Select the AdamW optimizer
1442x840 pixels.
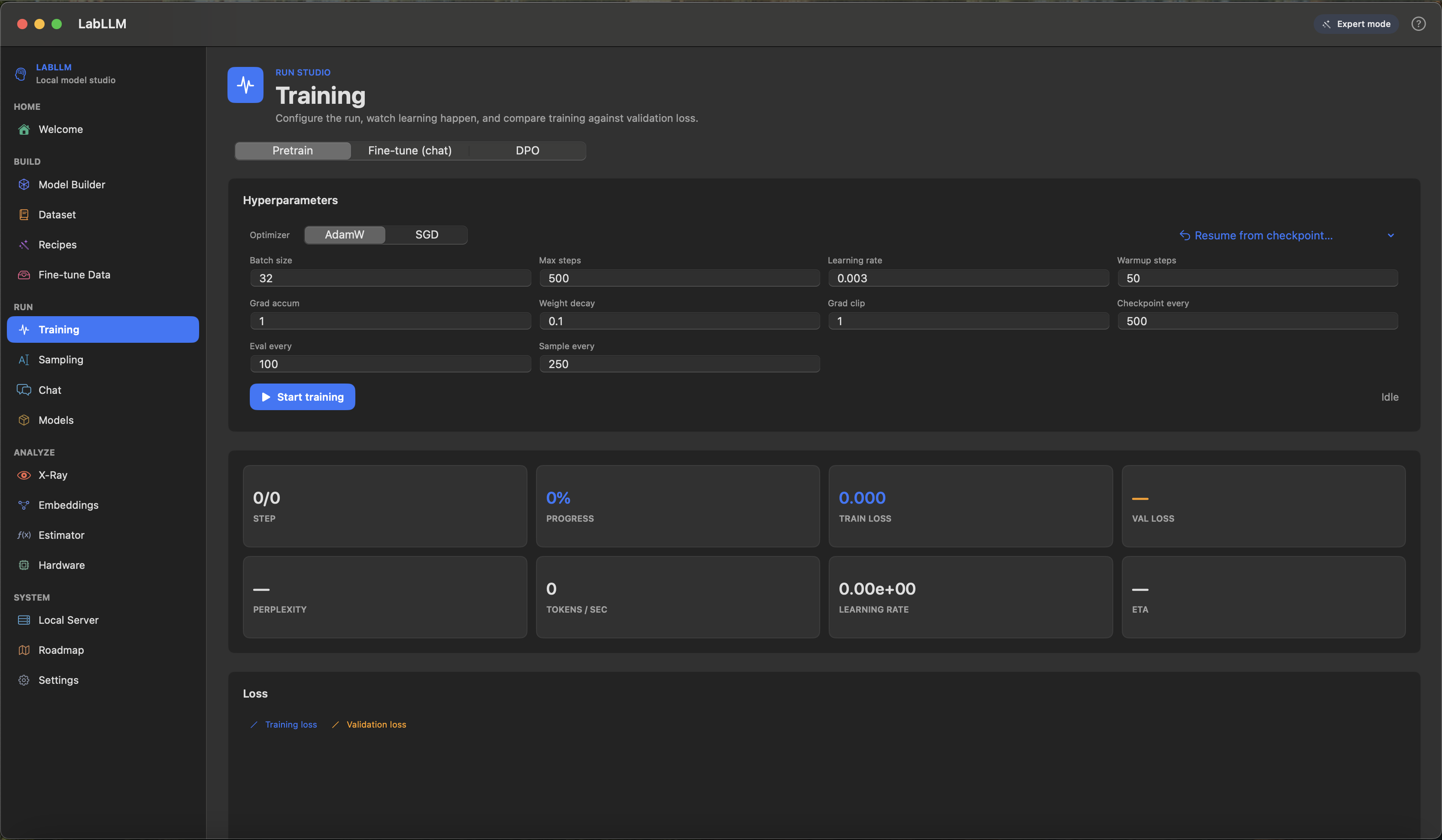345,235
